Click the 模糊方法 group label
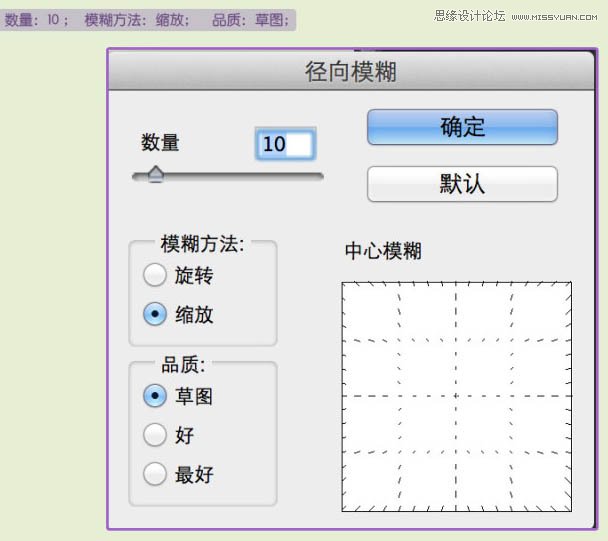Screen dimensions: 608x541 point(202,244)
